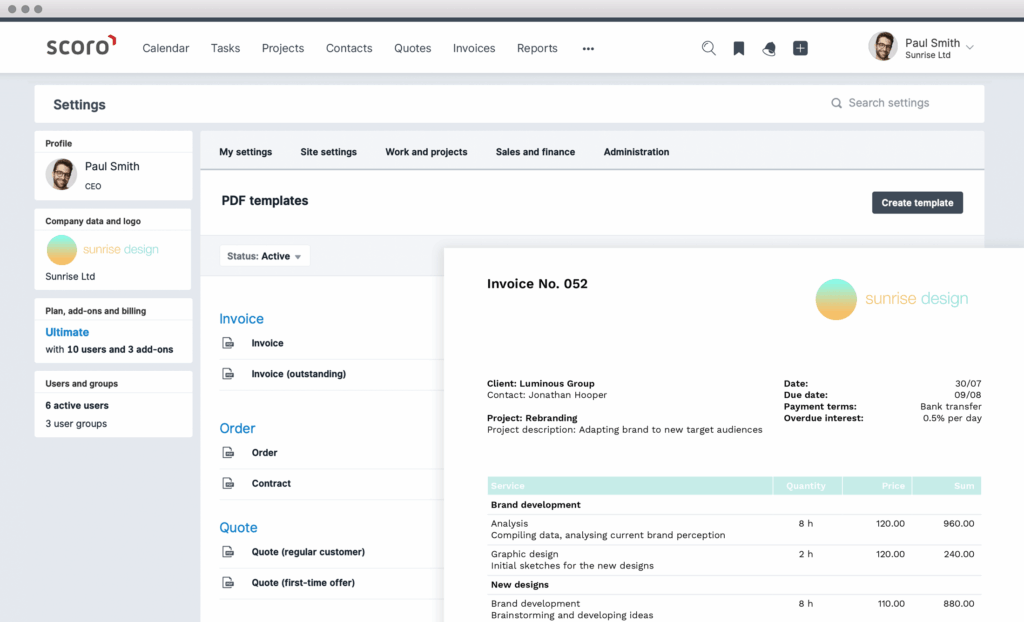The width and height of the screenshot is (1024, 622).
Task: Expand the Paul Smith account chevron
Action: click(970, 47)
